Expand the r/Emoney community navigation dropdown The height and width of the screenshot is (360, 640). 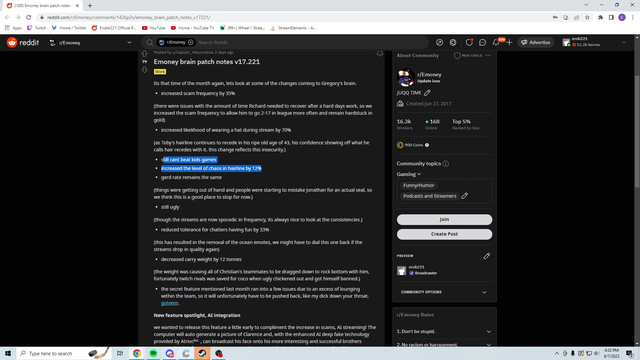coord(129,42)
